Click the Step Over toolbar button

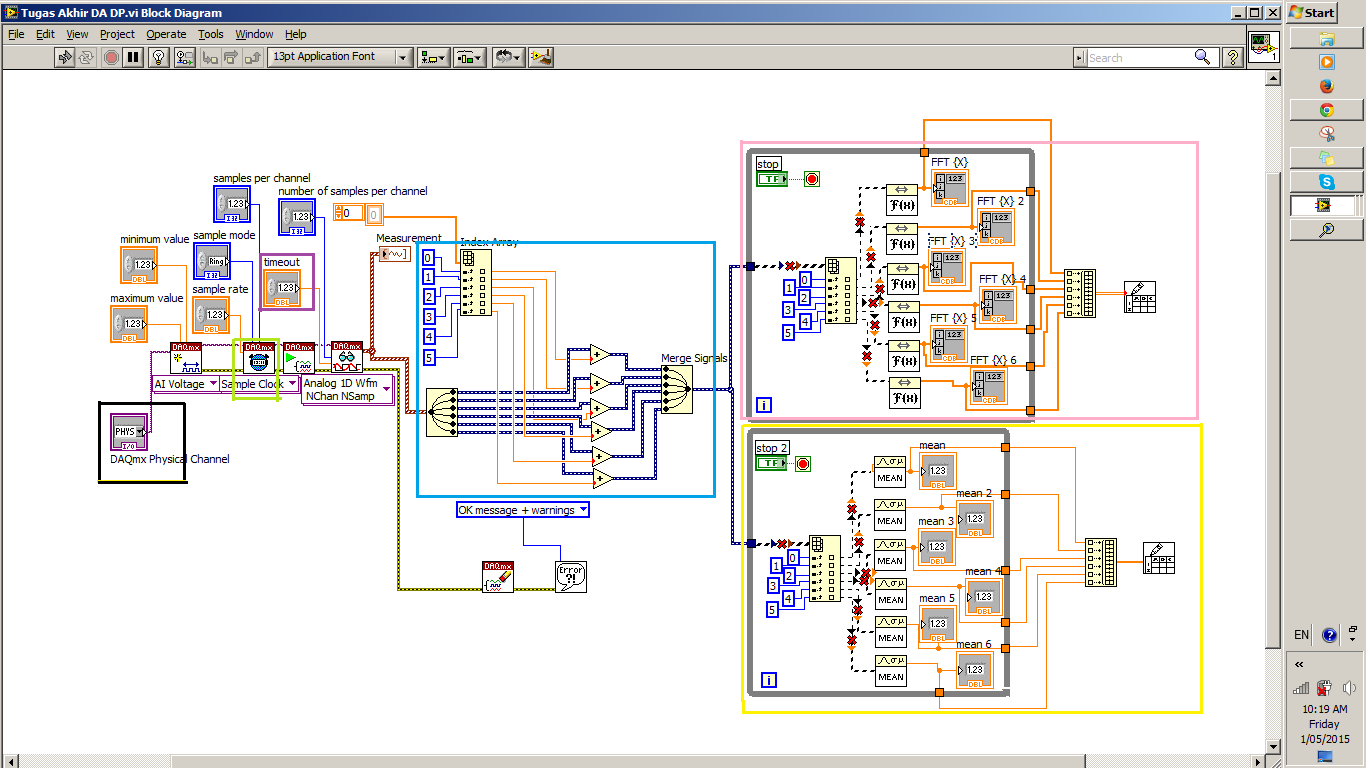[x=232, y=57]
